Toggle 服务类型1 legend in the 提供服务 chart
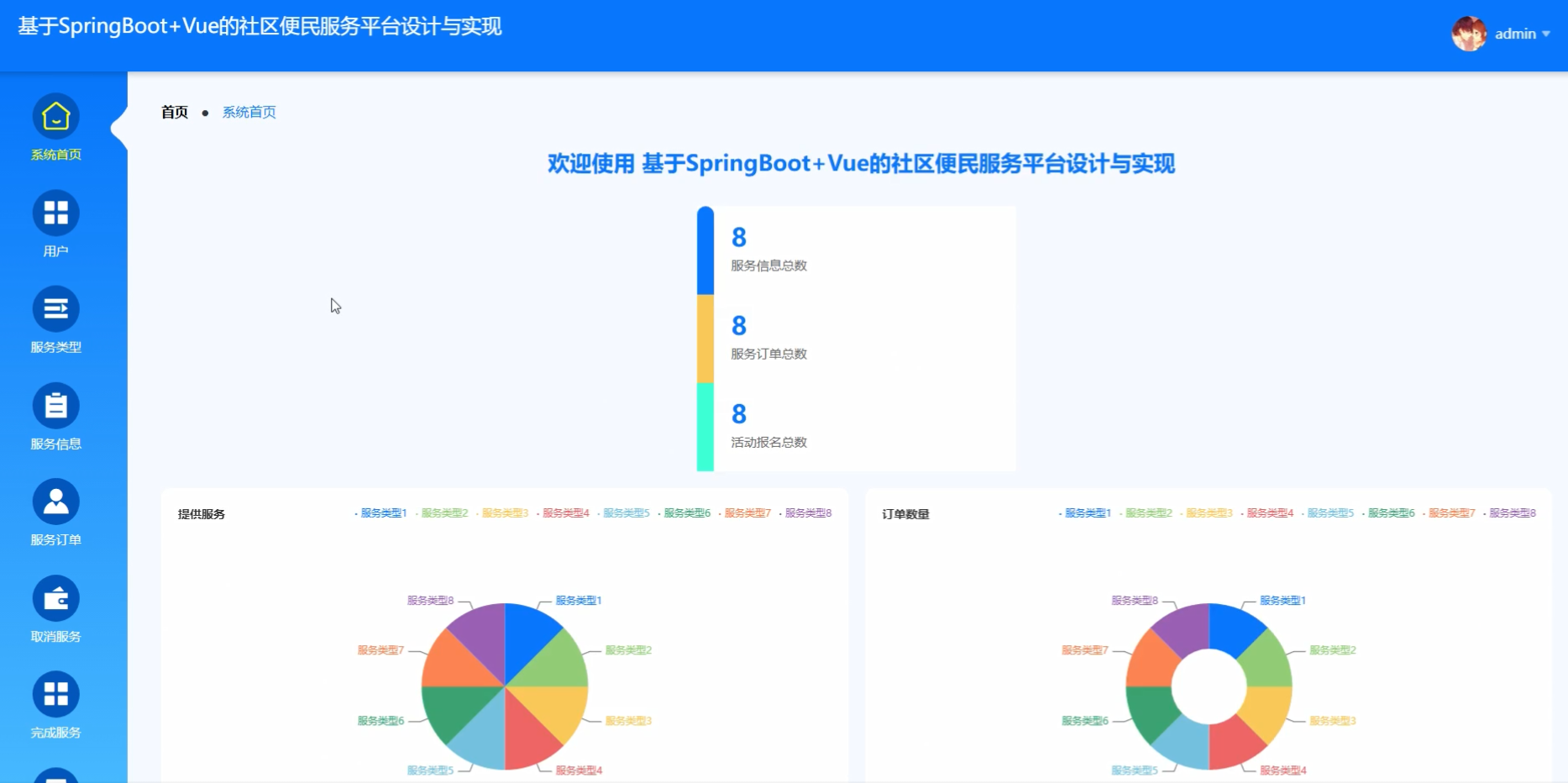 coord(382,512)
